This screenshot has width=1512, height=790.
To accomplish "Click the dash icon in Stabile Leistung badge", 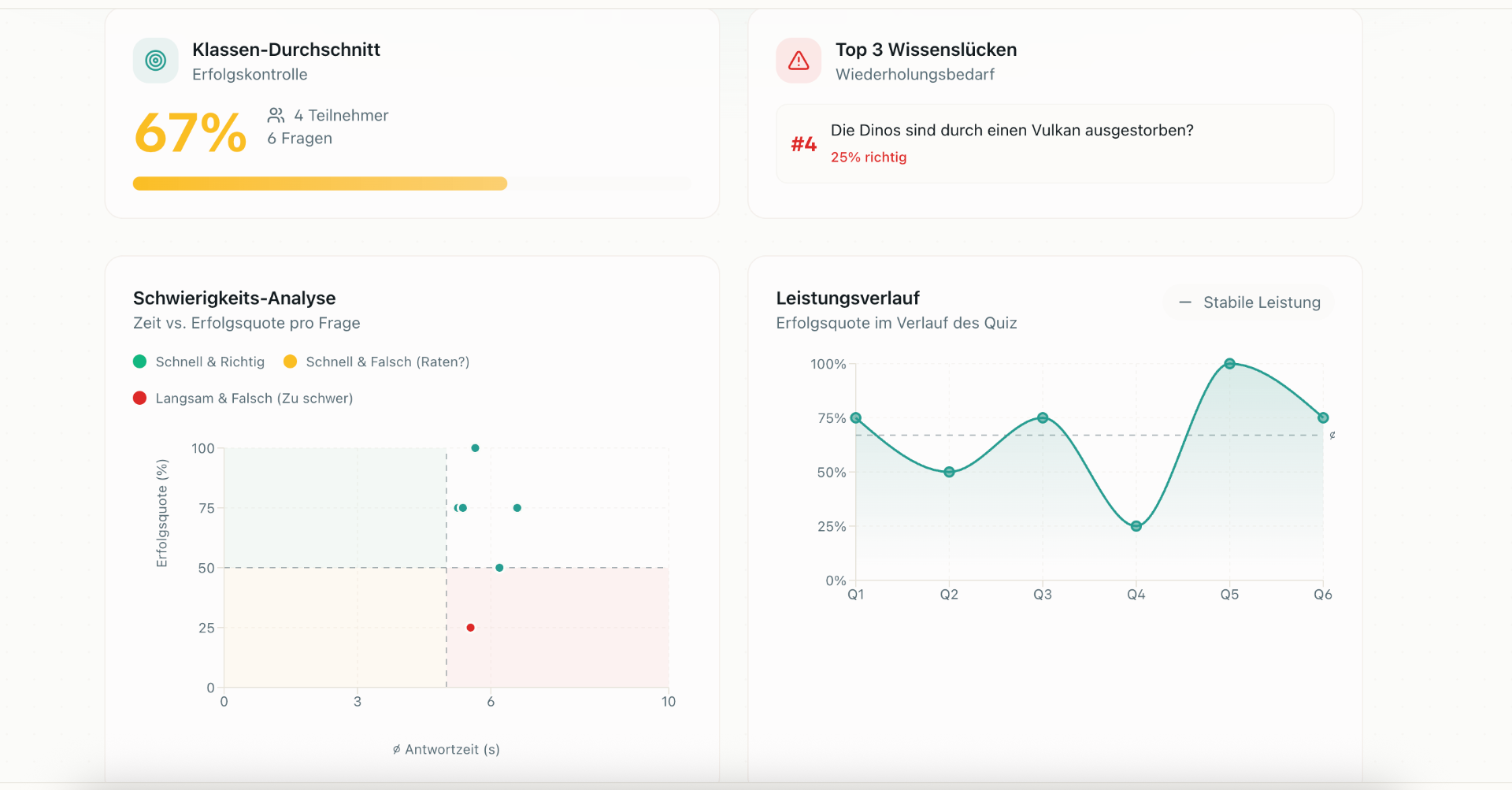I will click(x=1184, y=302).
